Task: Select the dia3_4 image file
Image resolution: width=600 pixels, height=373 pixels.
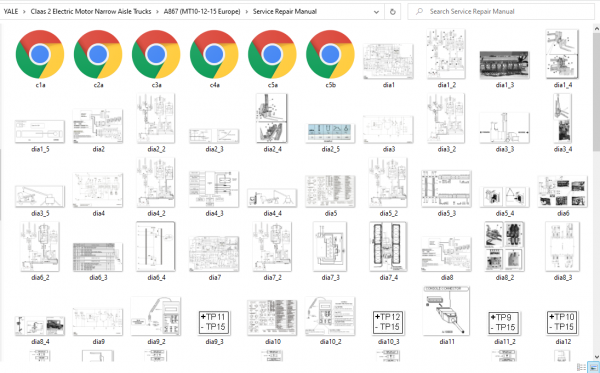Action: point(562,118)
